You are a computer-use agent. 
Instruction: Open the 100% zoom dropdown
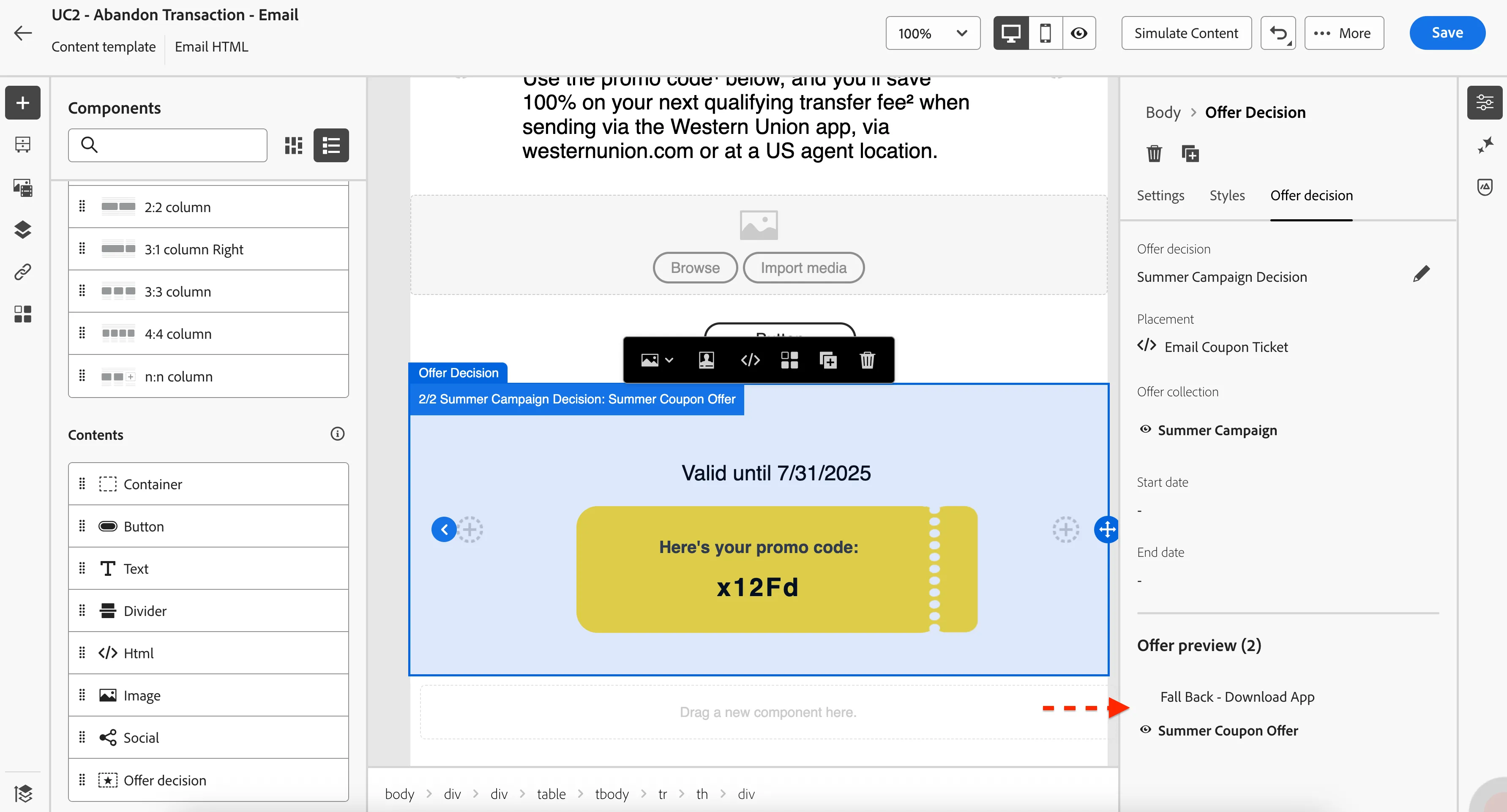933,33
